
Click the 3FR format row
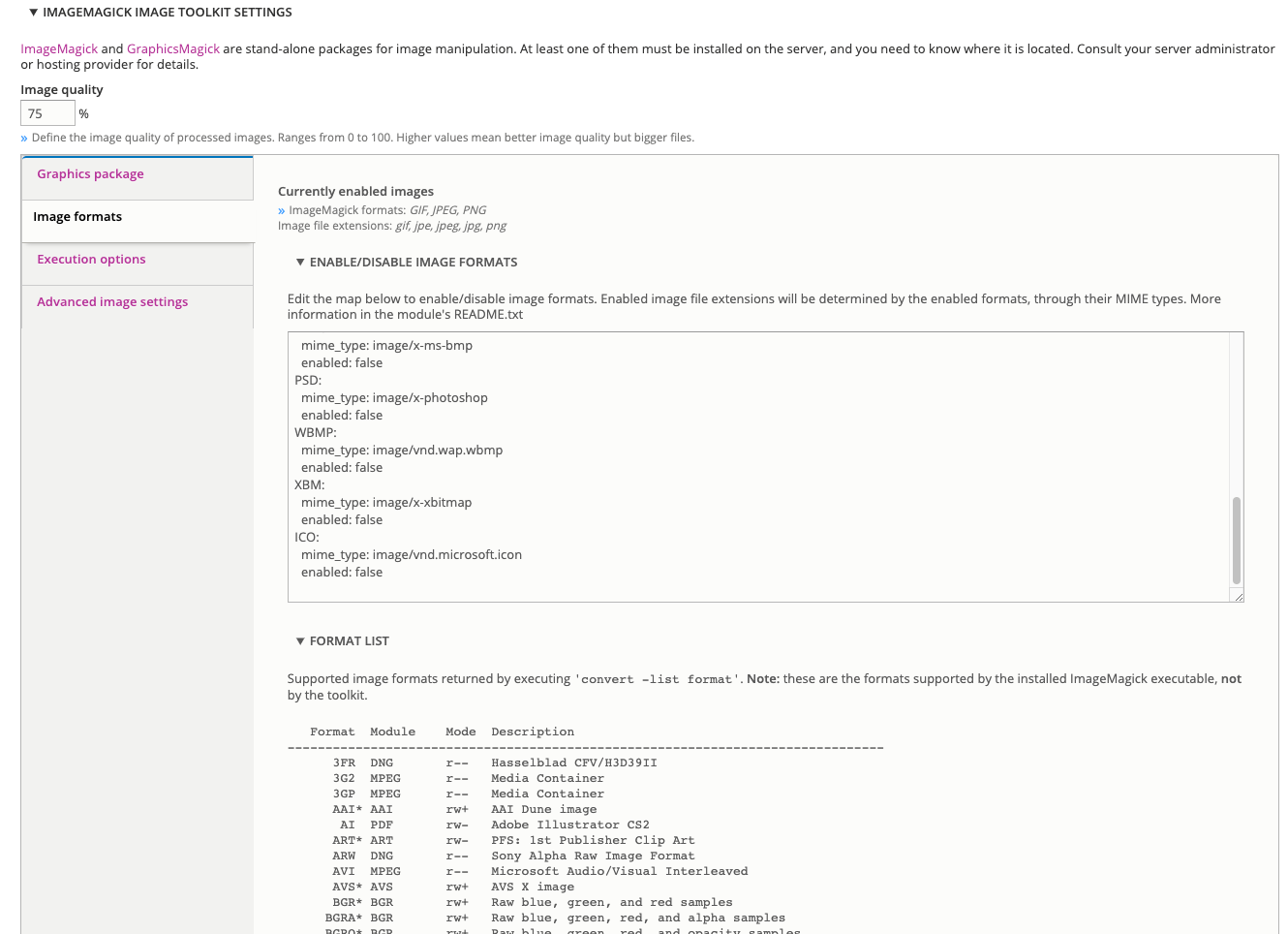click(495, 763)
